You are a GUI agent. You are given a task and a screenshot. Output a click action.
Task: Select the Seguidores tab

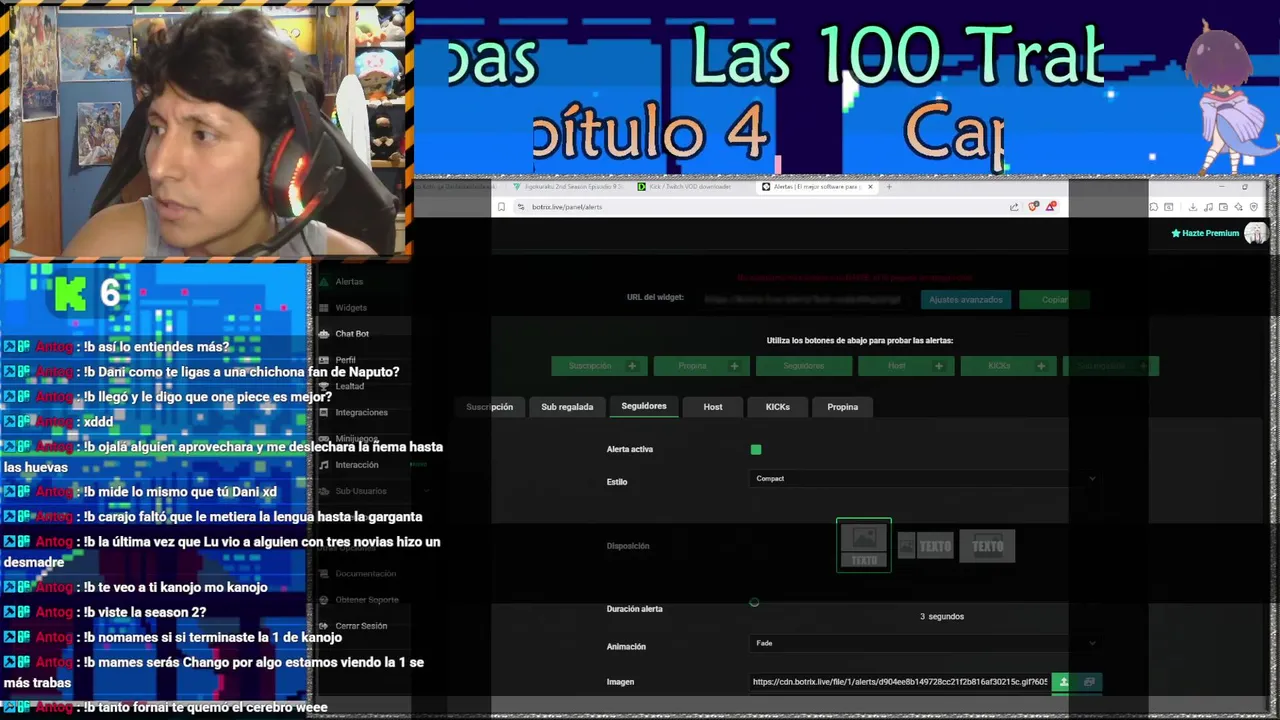[644, 406]
